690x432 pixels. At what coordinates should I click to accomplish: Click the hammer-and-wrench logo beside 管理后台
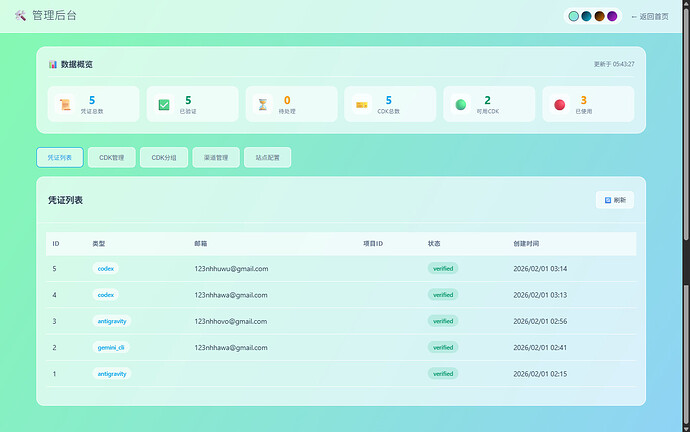(x=20, y=16)
